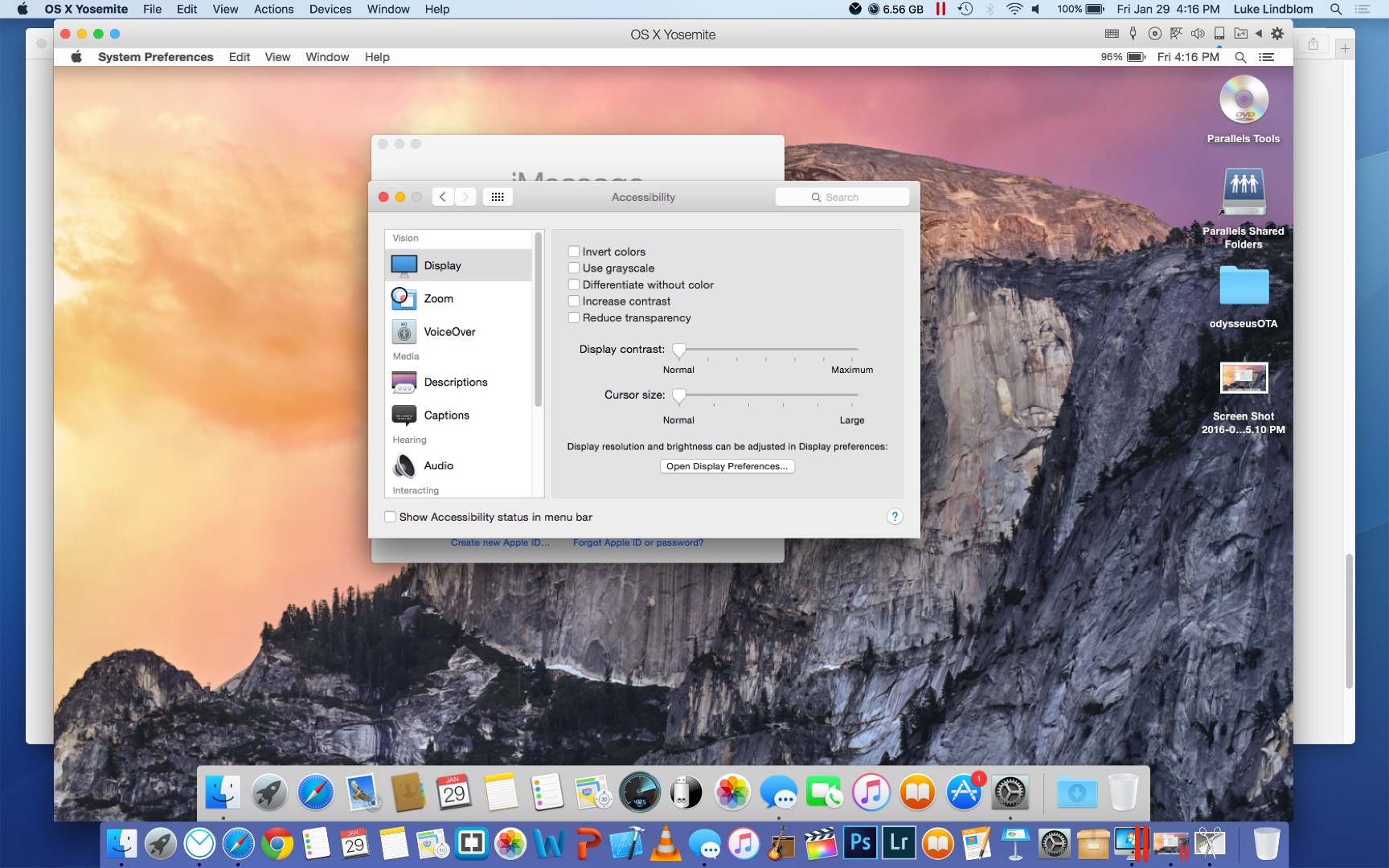
Task: Launch Final Cut Pro from the dock
Action: pos(821,844)
